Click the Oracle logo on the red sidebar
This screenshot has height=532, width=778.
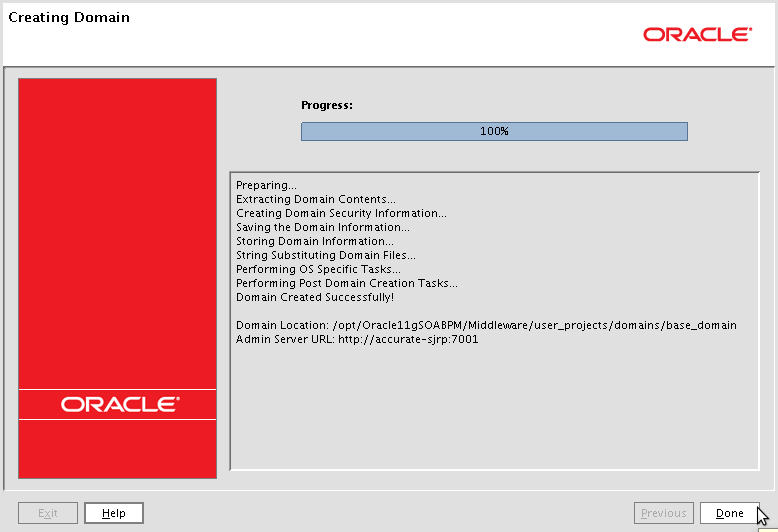118,405
